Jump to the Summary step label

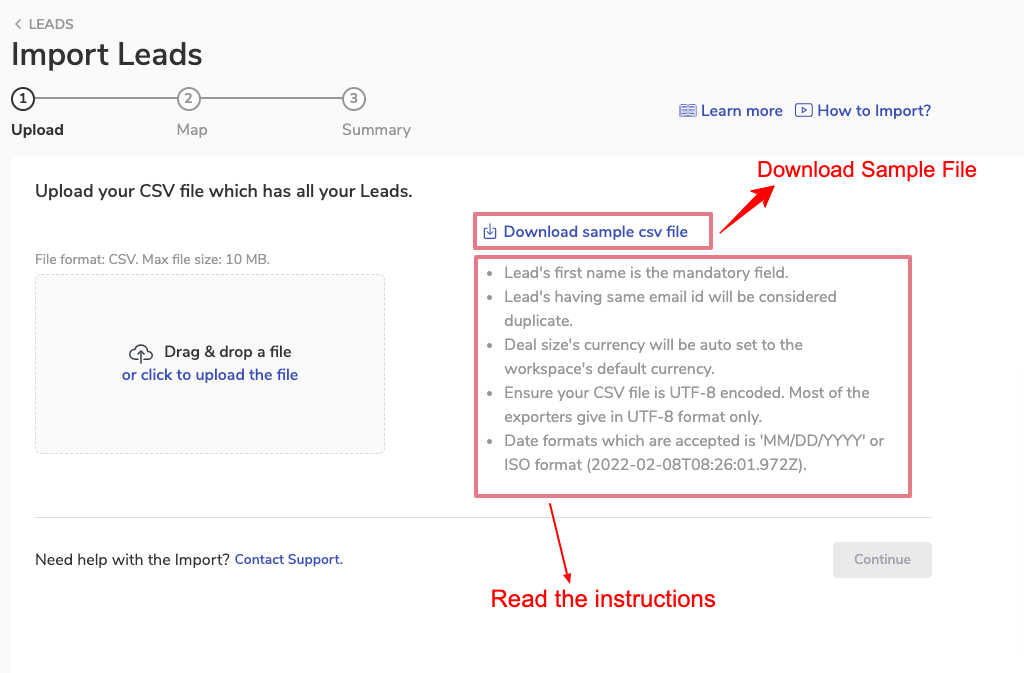[376, 130]
